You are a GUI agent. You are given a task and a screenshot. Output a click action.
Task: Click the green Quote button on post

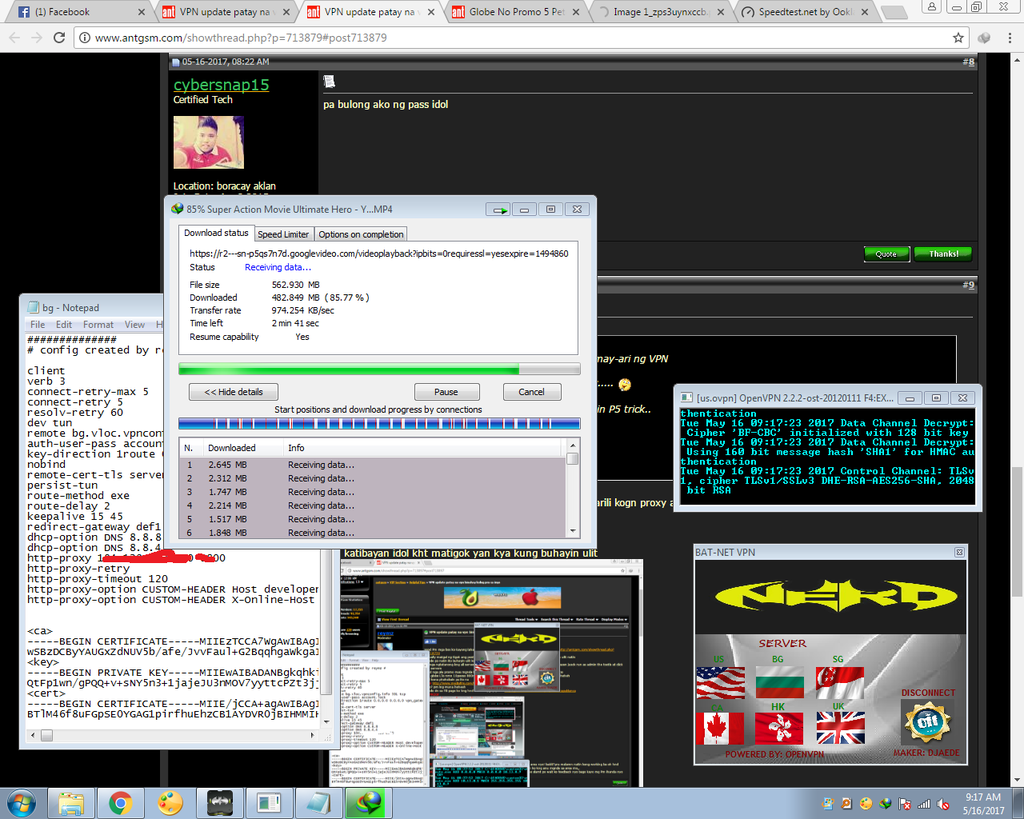(x=886, y=254)
